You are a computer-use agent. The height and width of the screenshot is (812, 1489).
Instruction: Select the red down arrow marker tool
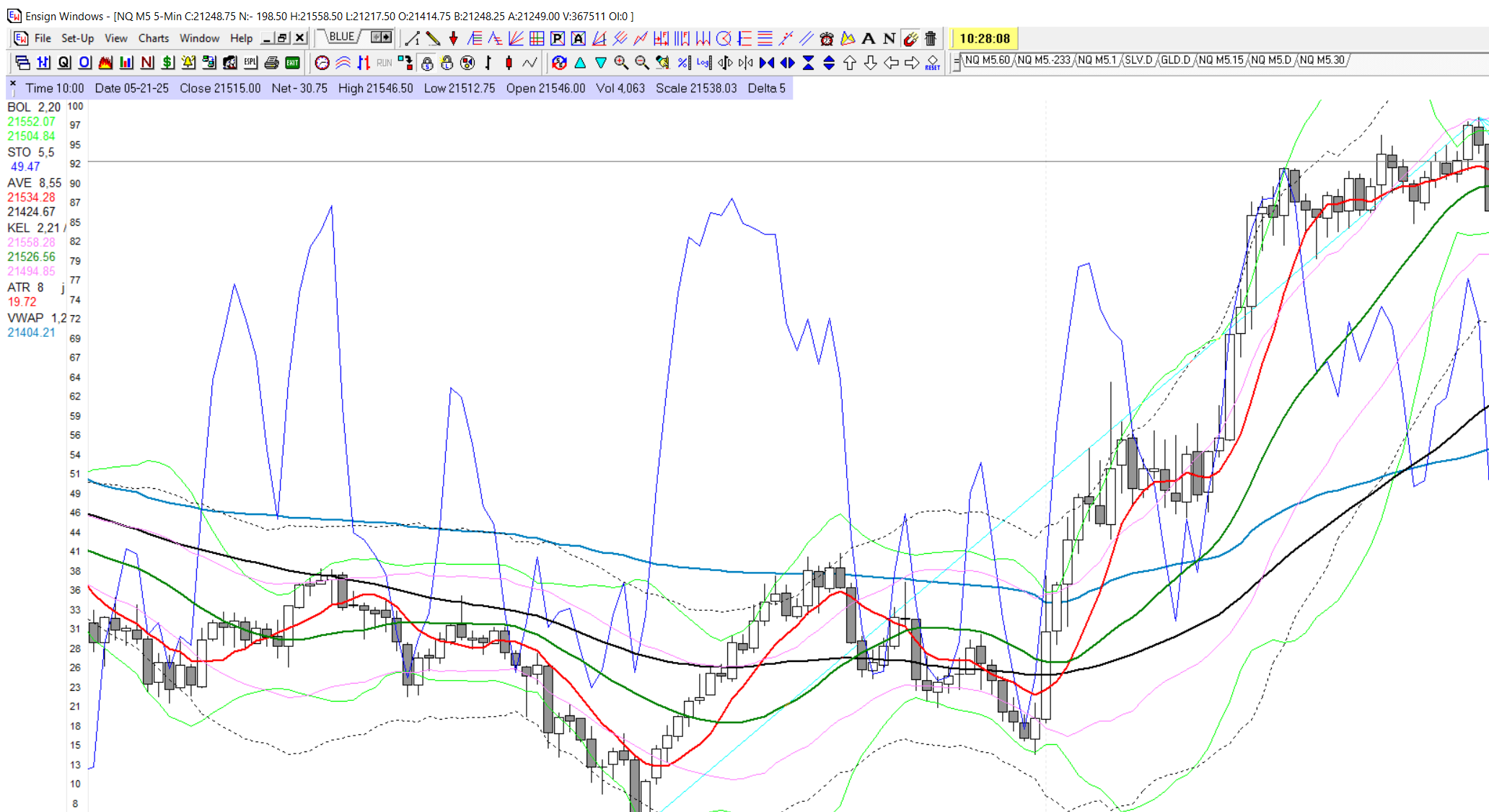tap(453, 39)
